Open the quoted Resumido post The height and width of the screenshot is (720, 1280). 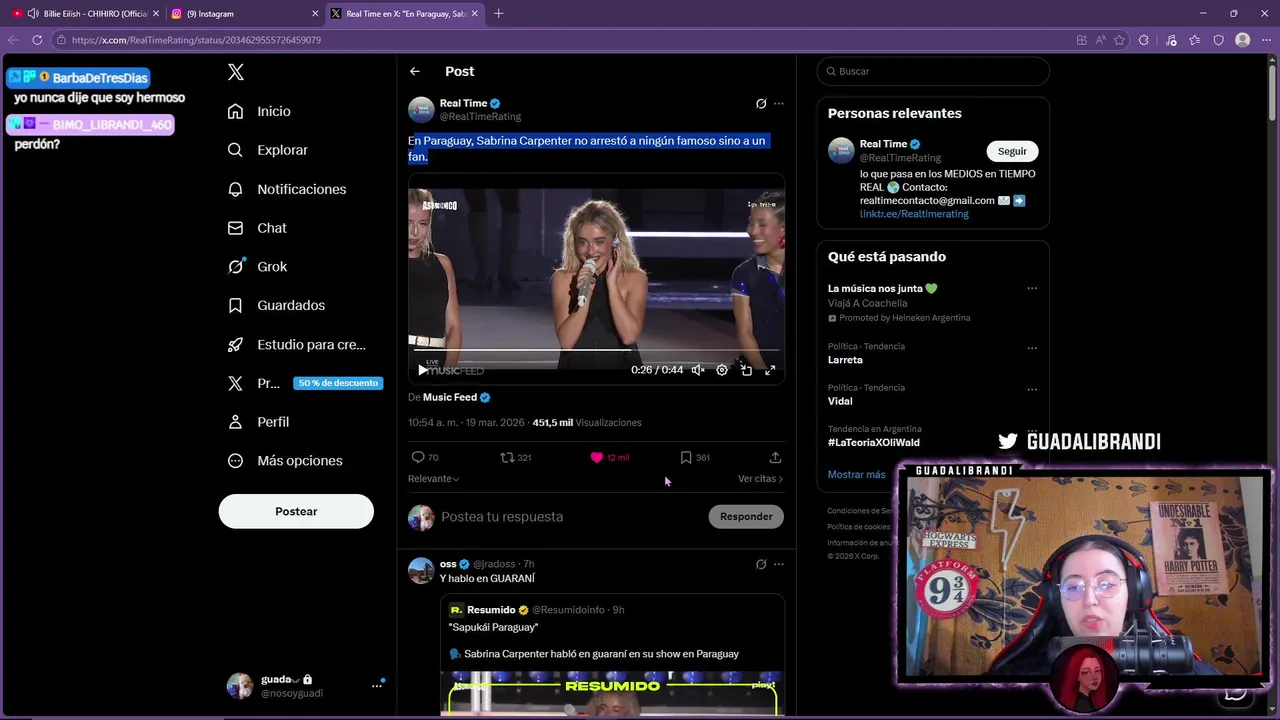tap(611, 657)
